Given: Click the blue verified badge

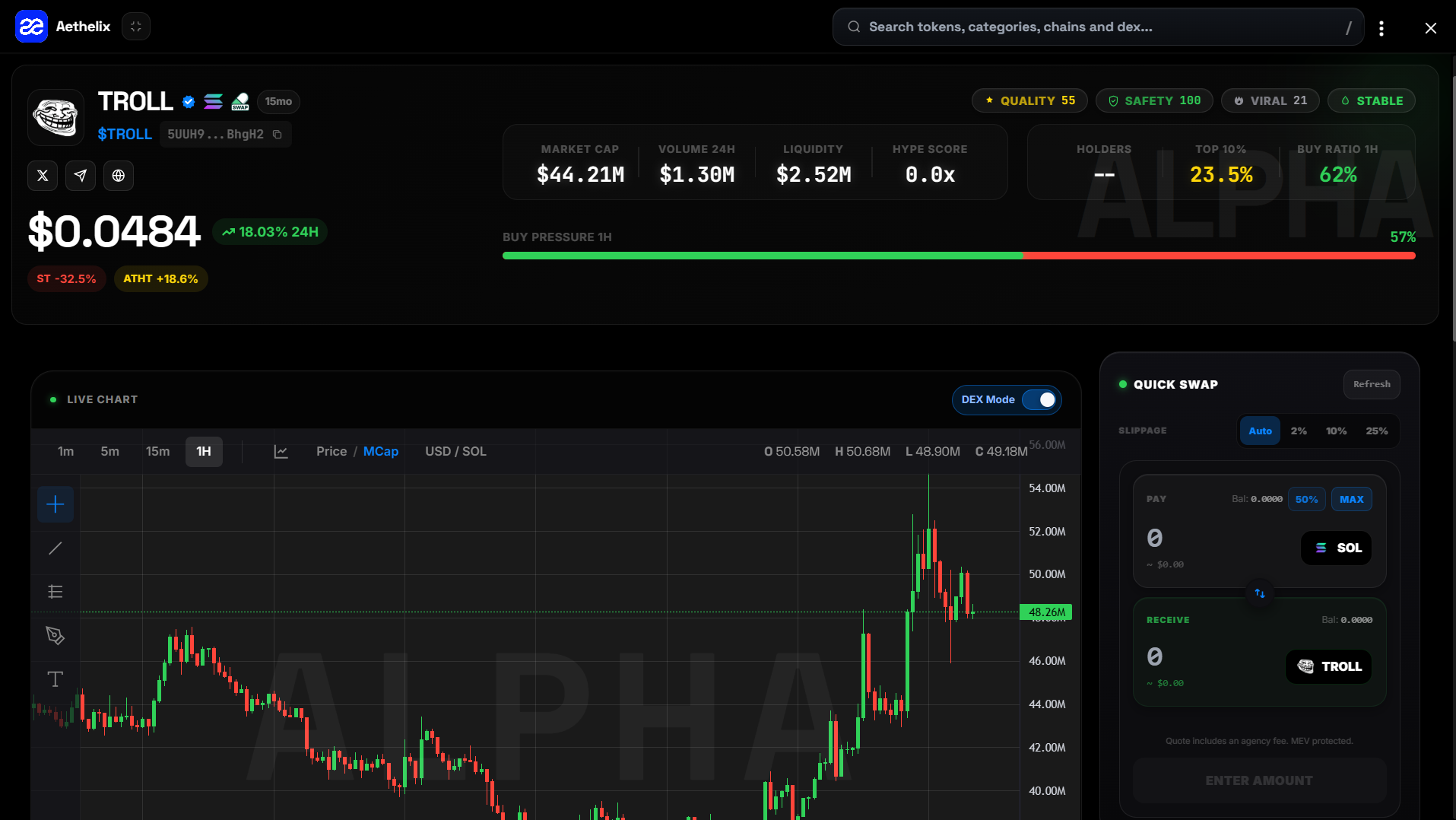Looking at the screenshot, I should pos(189,101).
